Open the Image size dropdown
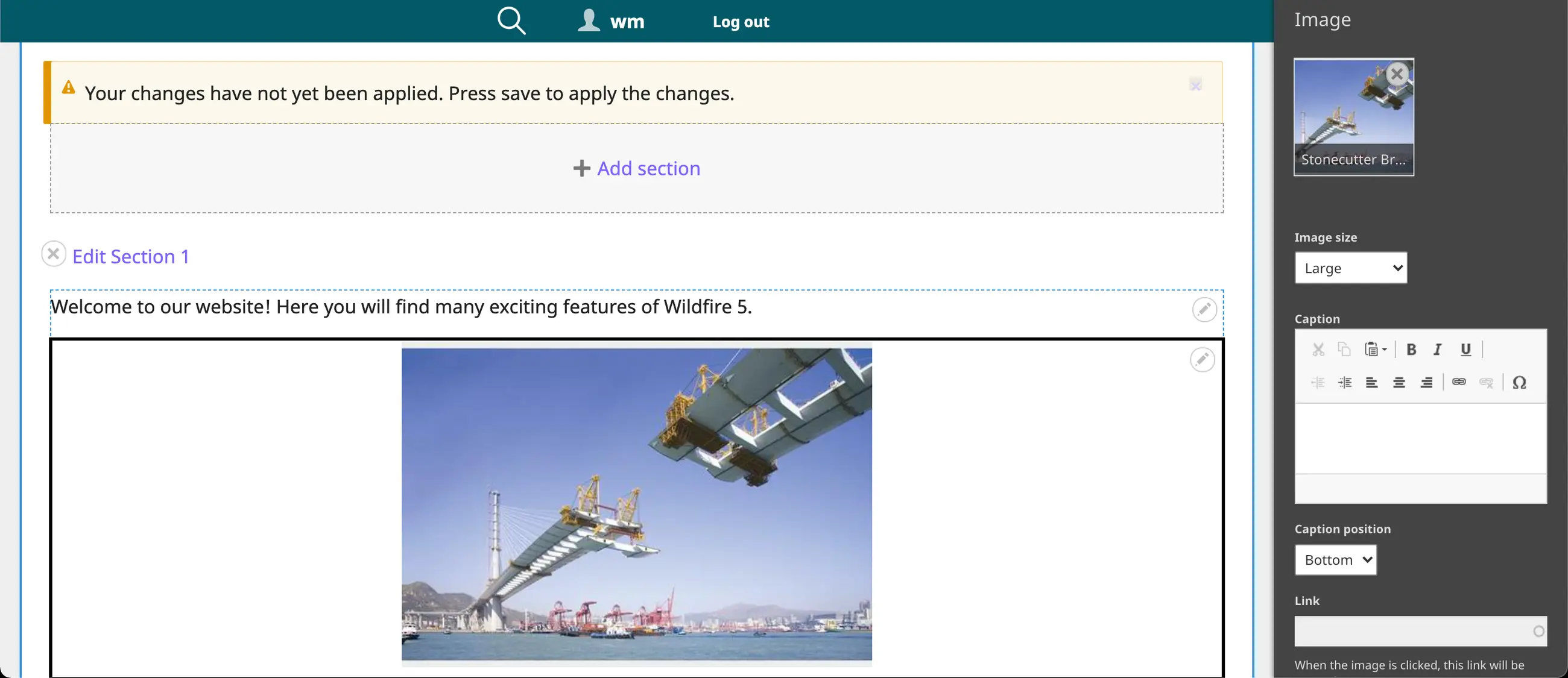 (1351, 268)
